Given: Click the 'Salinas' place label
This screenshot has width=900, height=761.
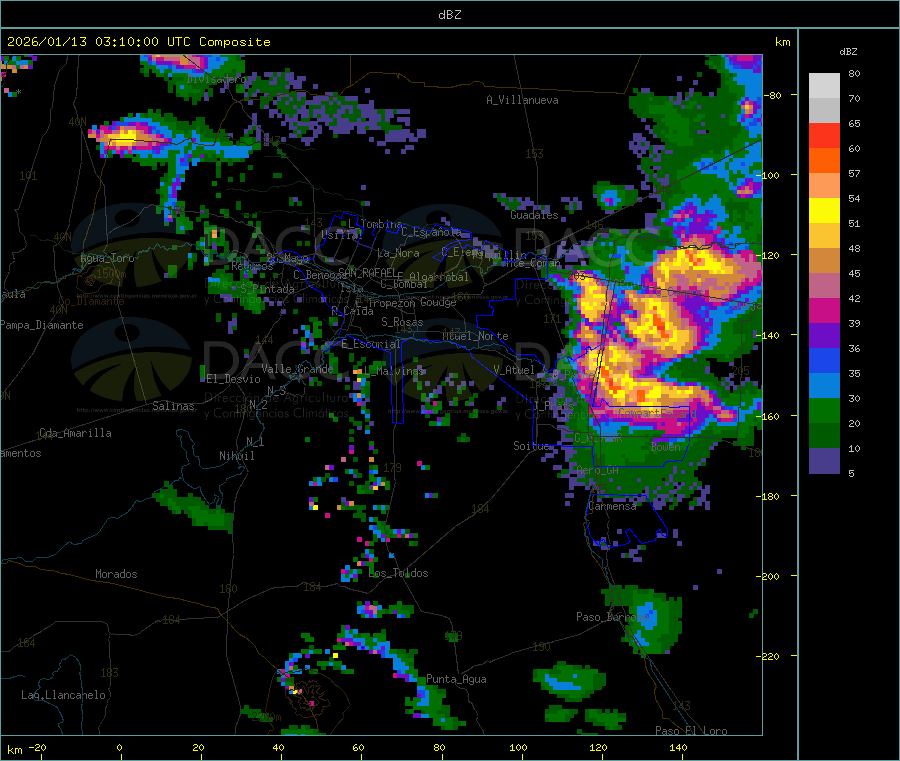Looking at the screenshot, I should [x=173, y=406].
